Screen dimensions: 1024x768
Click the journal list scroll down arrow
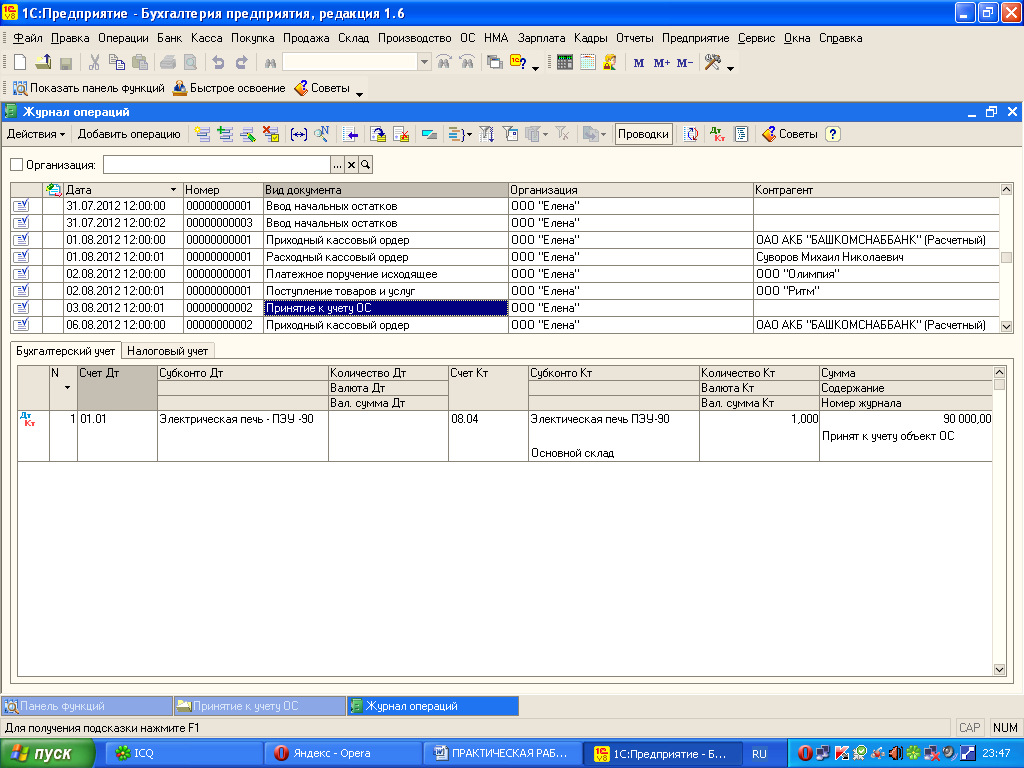point(1006,326)
